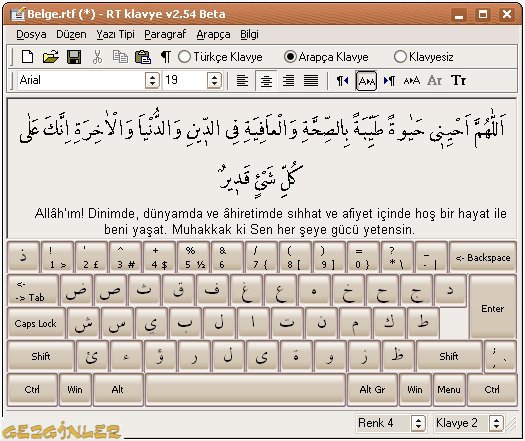Toggle the paragraph marks pilcrow icon
The width and height of the screenshot is (525, 441).
click(165, 57)
